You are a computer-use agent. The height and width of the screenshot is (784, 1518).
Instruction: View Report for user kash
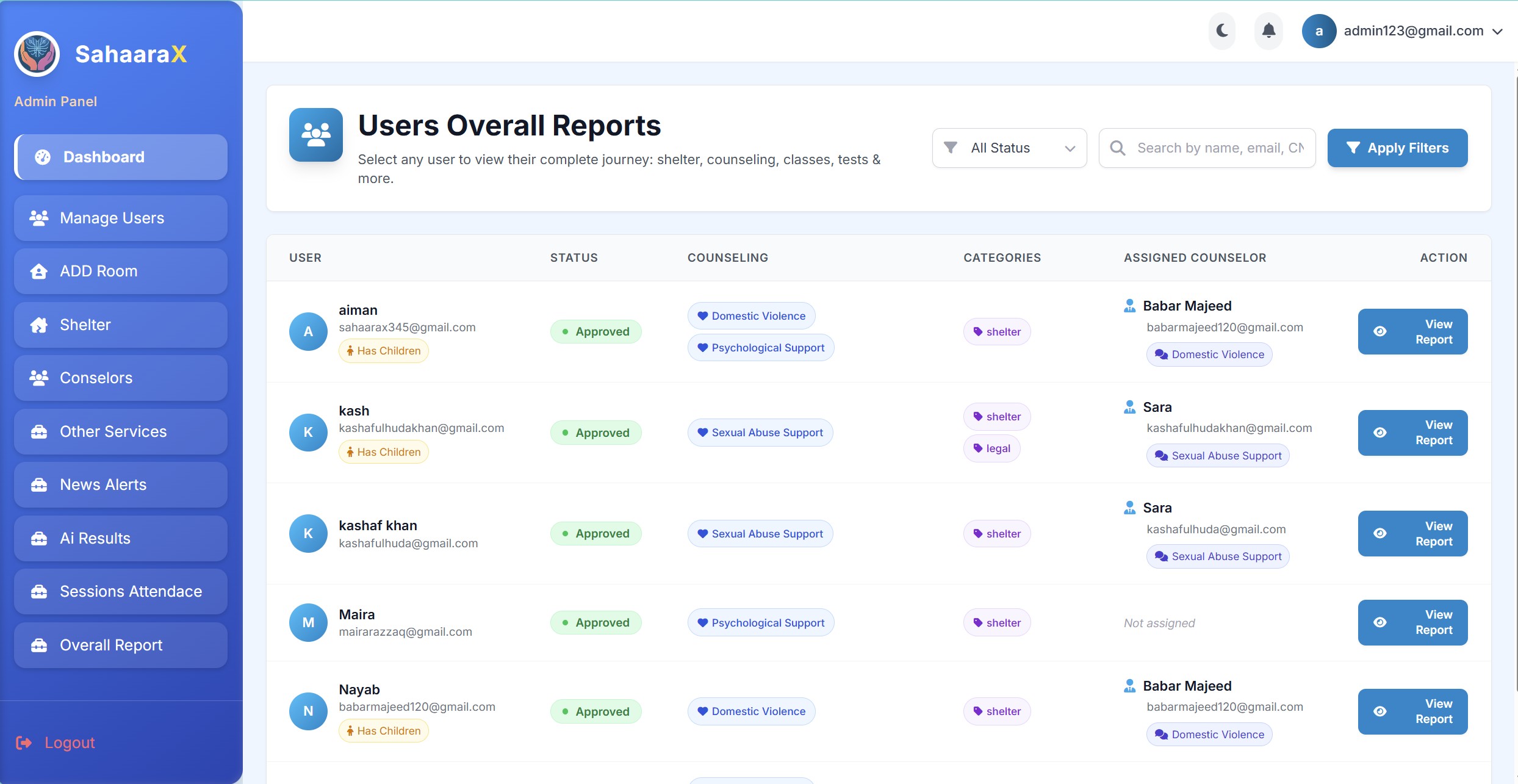(1412, 433)
